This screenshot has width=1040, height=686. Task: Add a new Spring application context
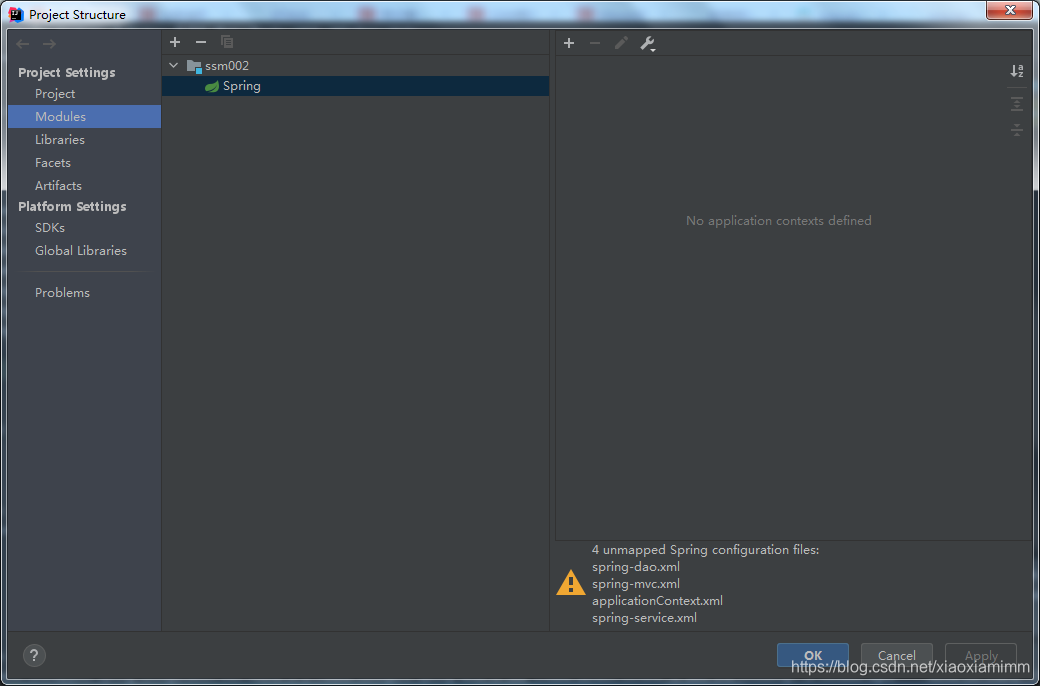coord(569,43)
